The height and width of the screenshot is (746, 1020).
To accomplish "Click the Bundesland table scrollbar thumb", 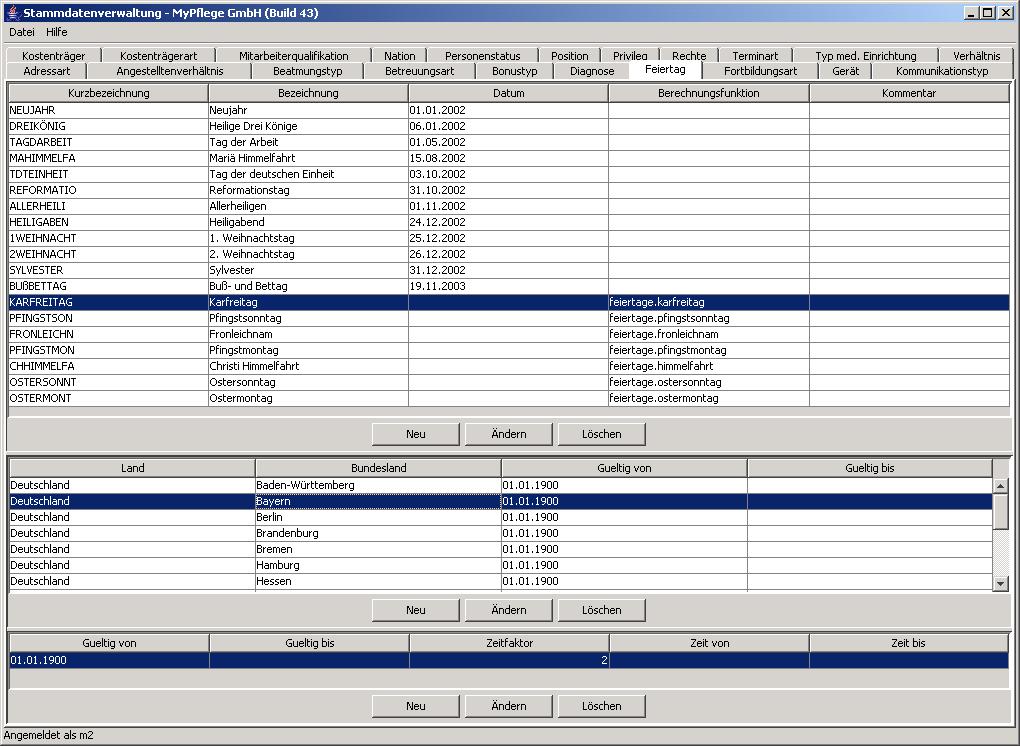I will coord(1000,511).
